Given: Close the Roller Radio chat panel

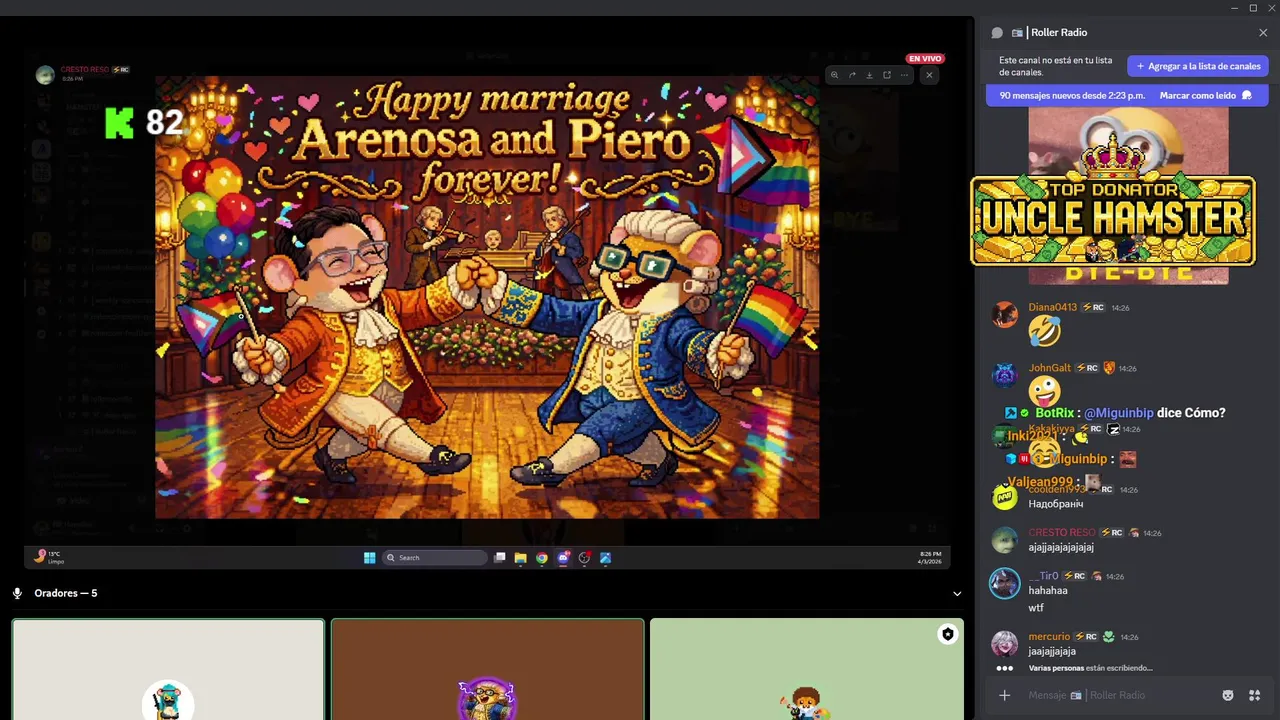Looking at the screenshot, I should pyautogui.click(x=1263, y=33).
